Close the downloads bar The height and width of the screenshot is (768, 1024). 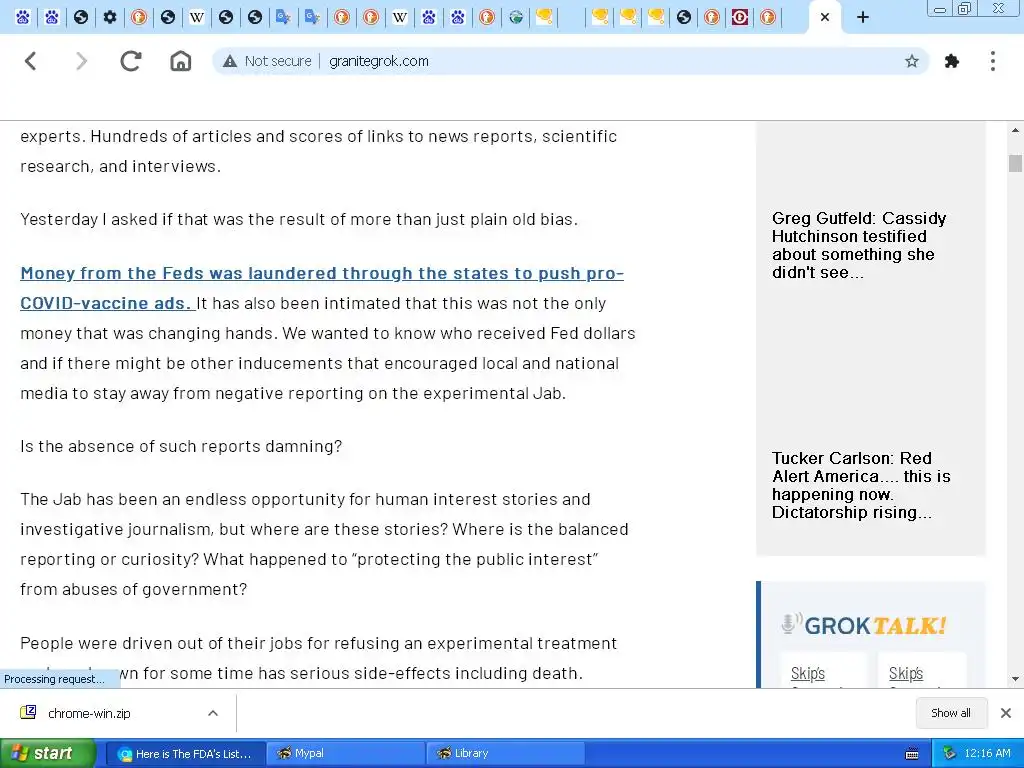pyautogui.click(x=1006, y=713)
